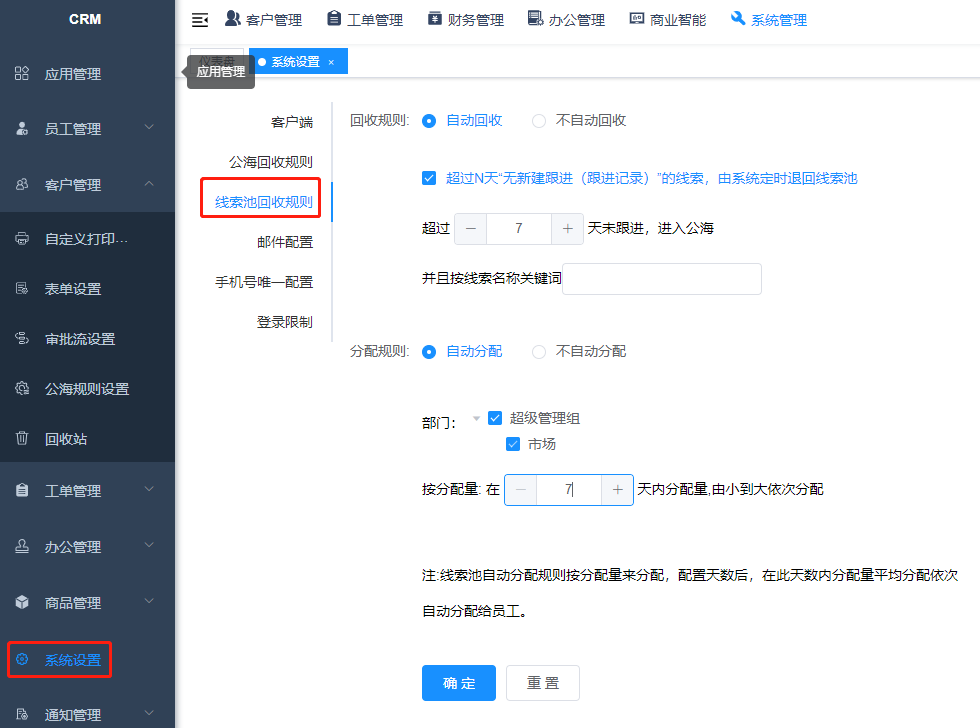Select the 不自动分配 radio option

[x=539, y=352]
